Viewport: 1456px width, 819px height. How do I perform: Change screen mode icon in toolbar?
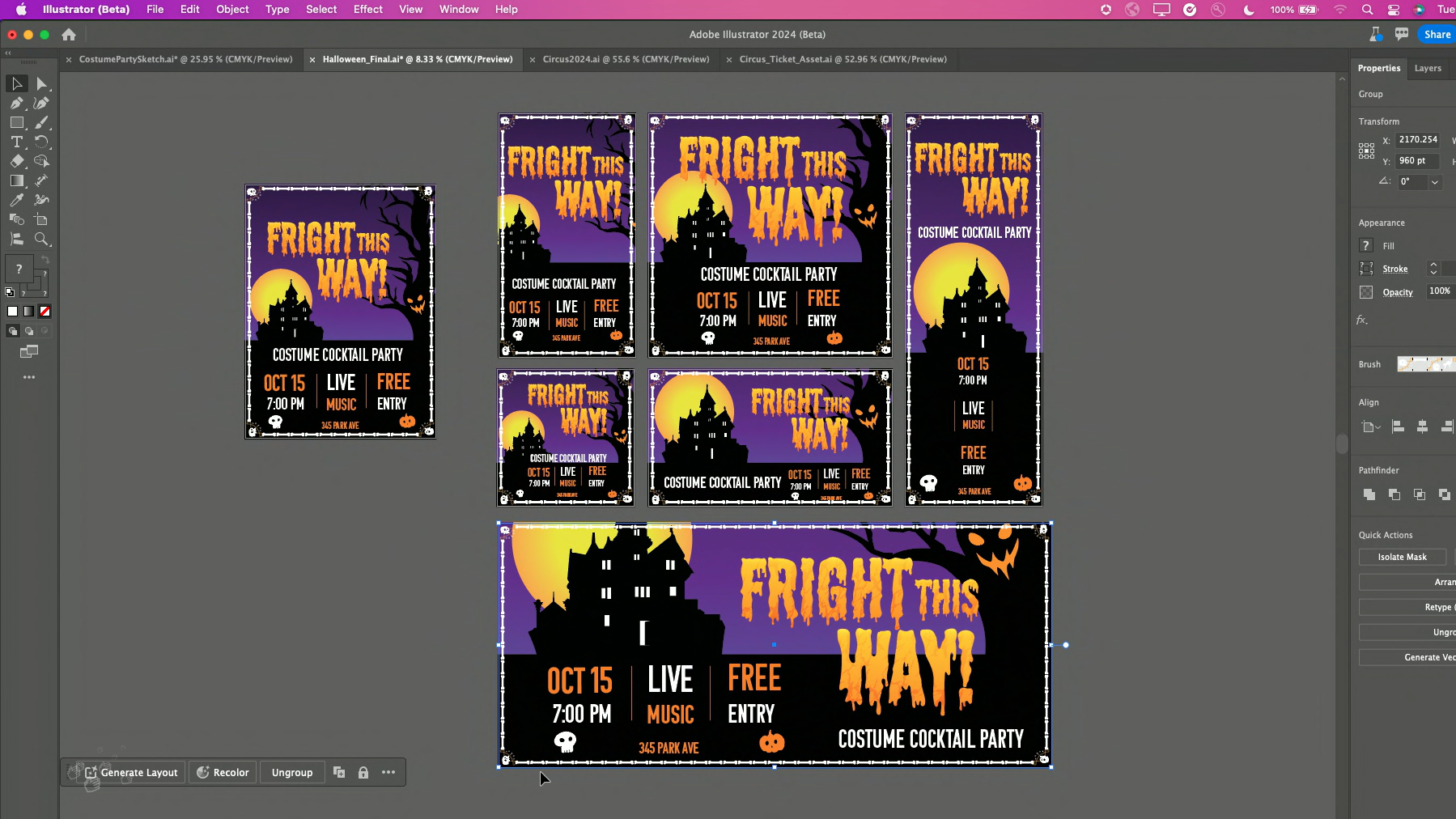tap(29, 351)
